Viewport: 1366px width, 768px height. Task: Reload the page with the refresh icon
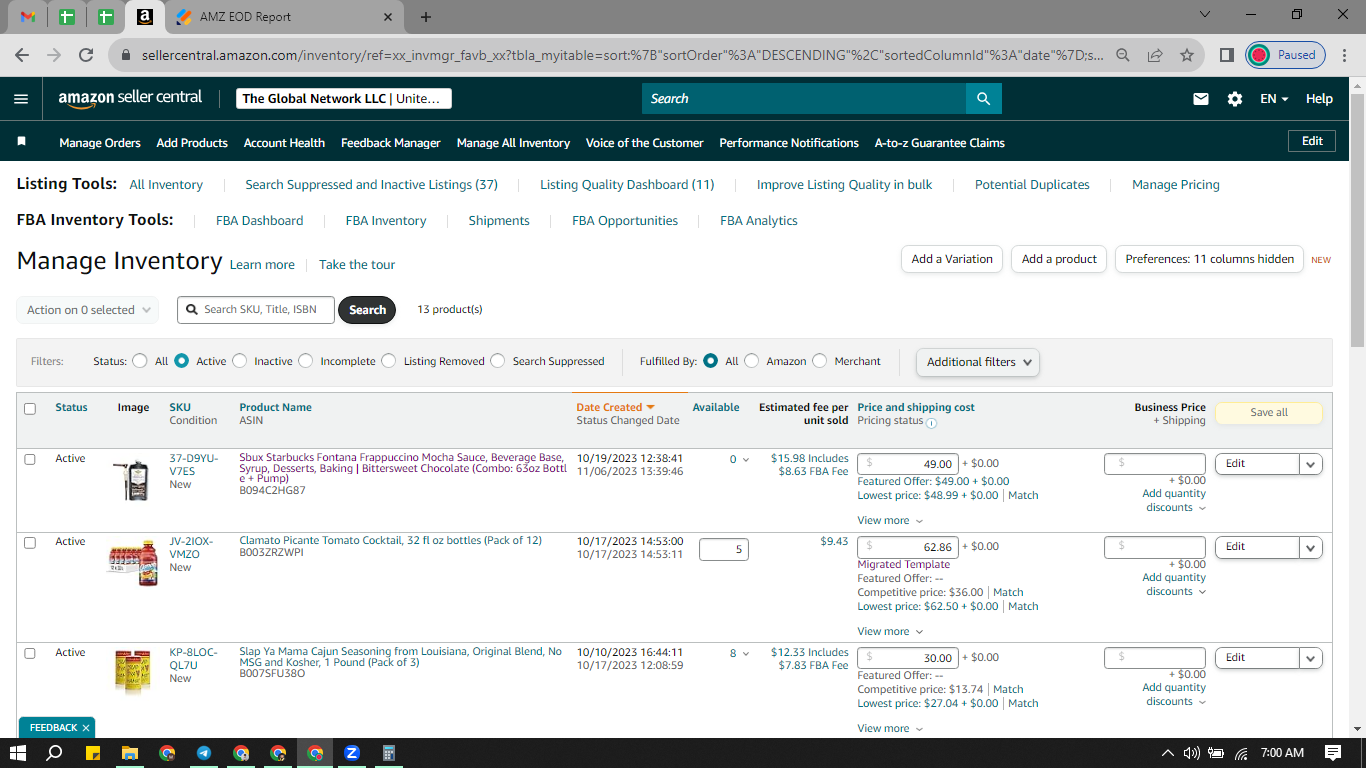pos(86,55)
